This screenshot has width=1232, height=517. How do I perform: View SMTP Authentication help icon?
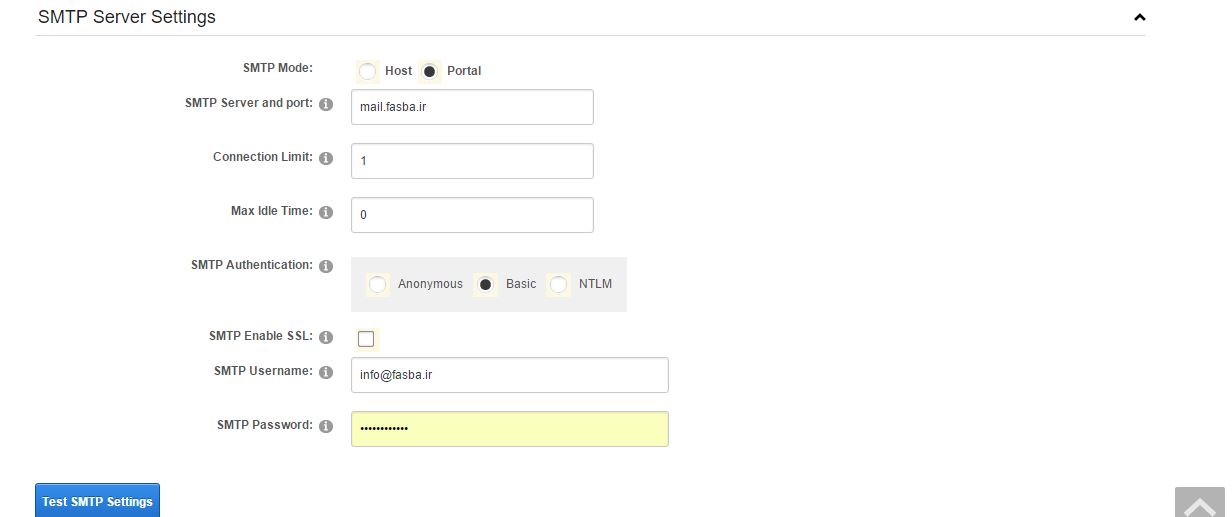pos(326,266)
